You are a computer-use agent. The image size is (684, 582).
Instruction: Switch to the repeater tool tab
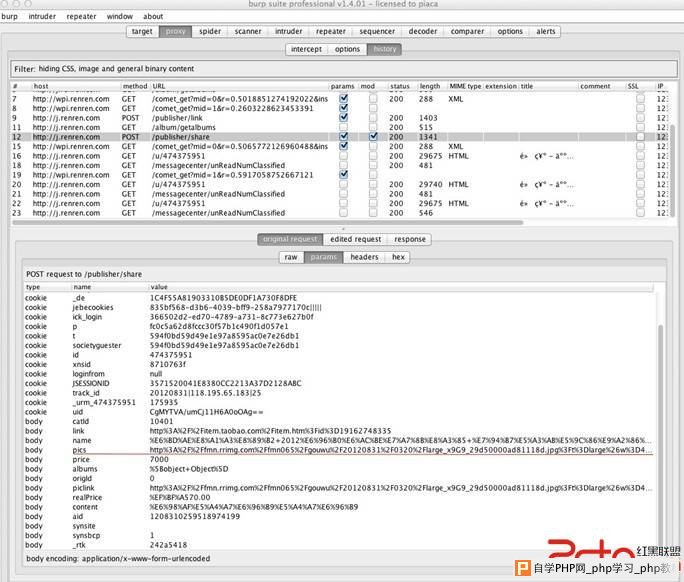click(331, 31)
